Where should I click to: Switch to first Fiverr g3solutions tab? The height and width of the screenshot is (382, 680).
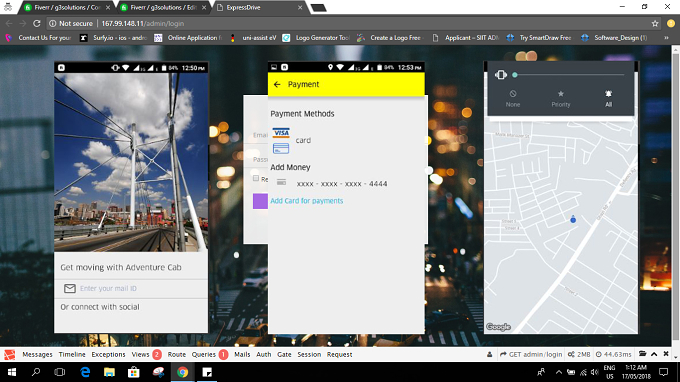click(67, 7)
